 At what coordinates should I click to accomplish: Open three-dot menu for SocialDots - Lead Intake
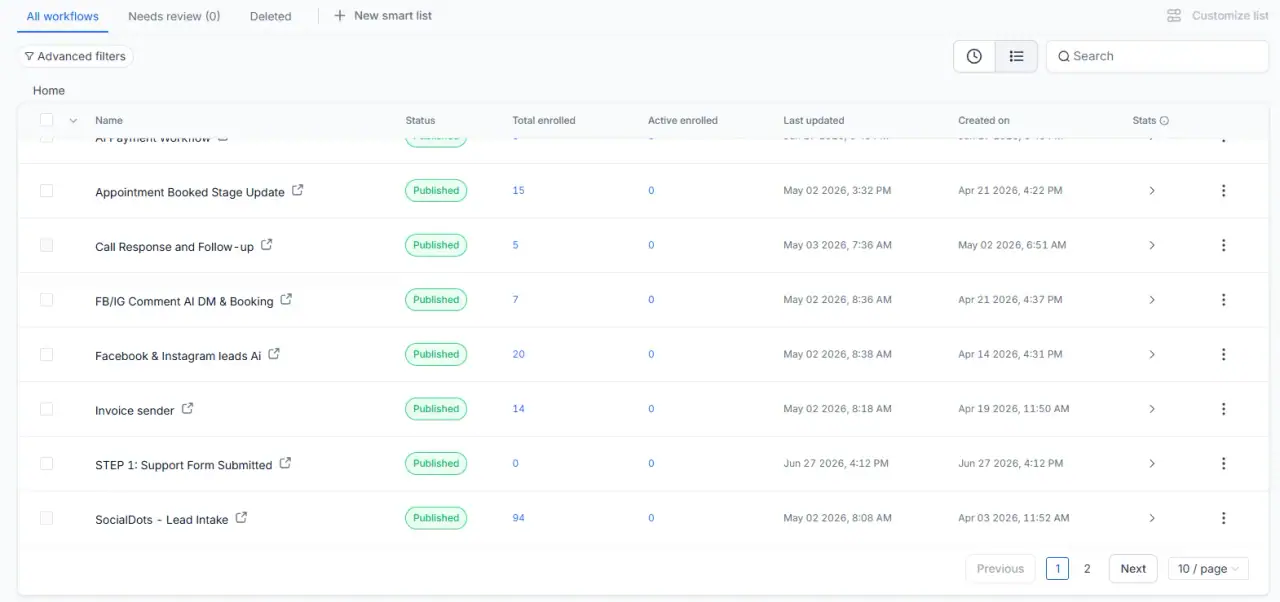pyautogui.click(x=1223, y=518)
